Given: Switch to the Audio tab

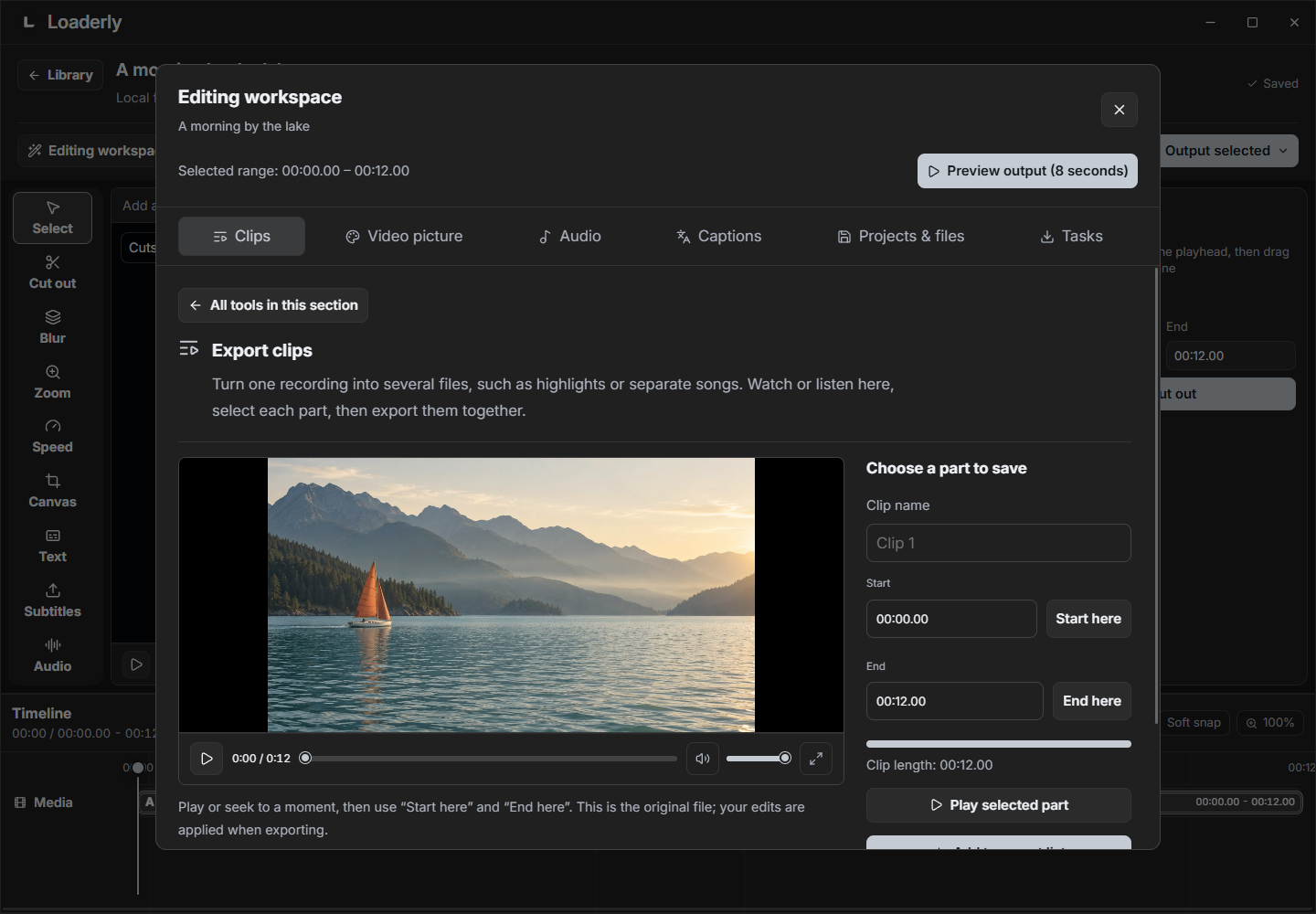Looking at the screenshot, I should [569, 236].
